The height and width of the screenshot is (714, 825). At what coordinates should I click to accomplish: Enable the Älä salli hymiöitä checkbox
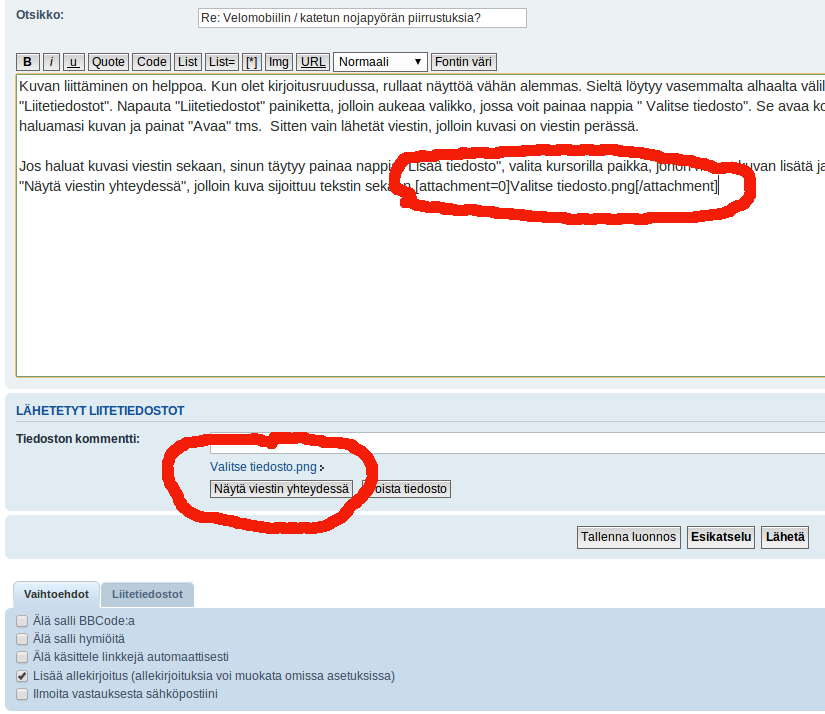(x=22, y=639)
